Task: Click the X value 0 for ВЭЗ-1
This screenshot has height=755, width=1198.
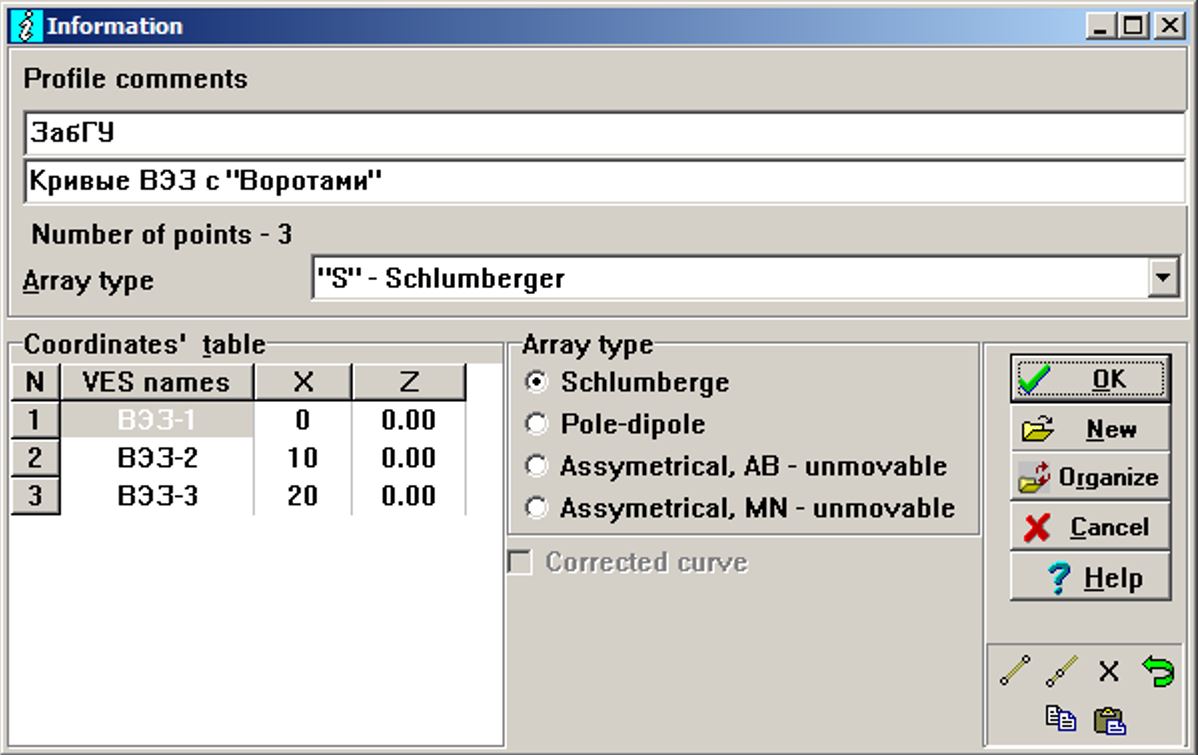Action: [x=303, y=420]
